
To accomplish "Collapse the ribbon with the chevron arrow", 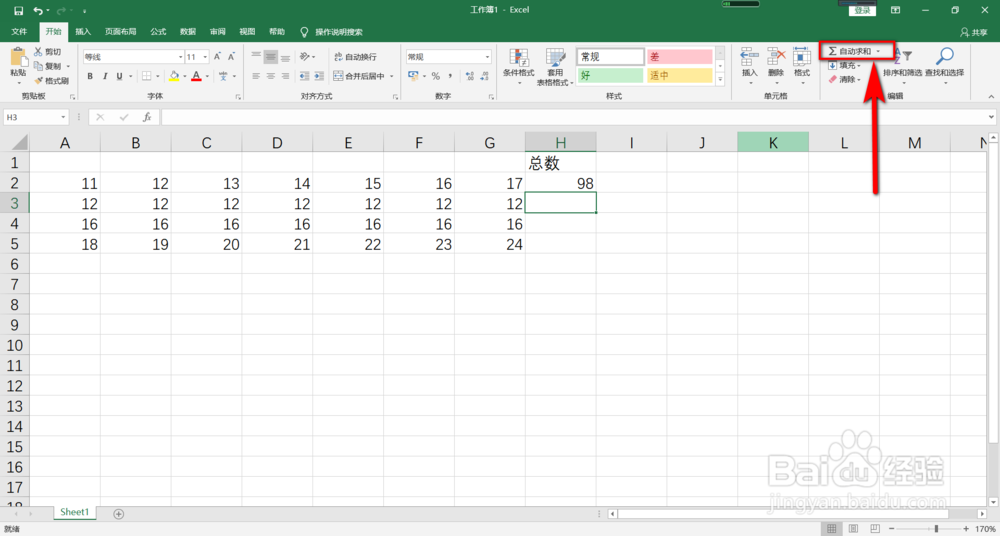I will [991, 96].
